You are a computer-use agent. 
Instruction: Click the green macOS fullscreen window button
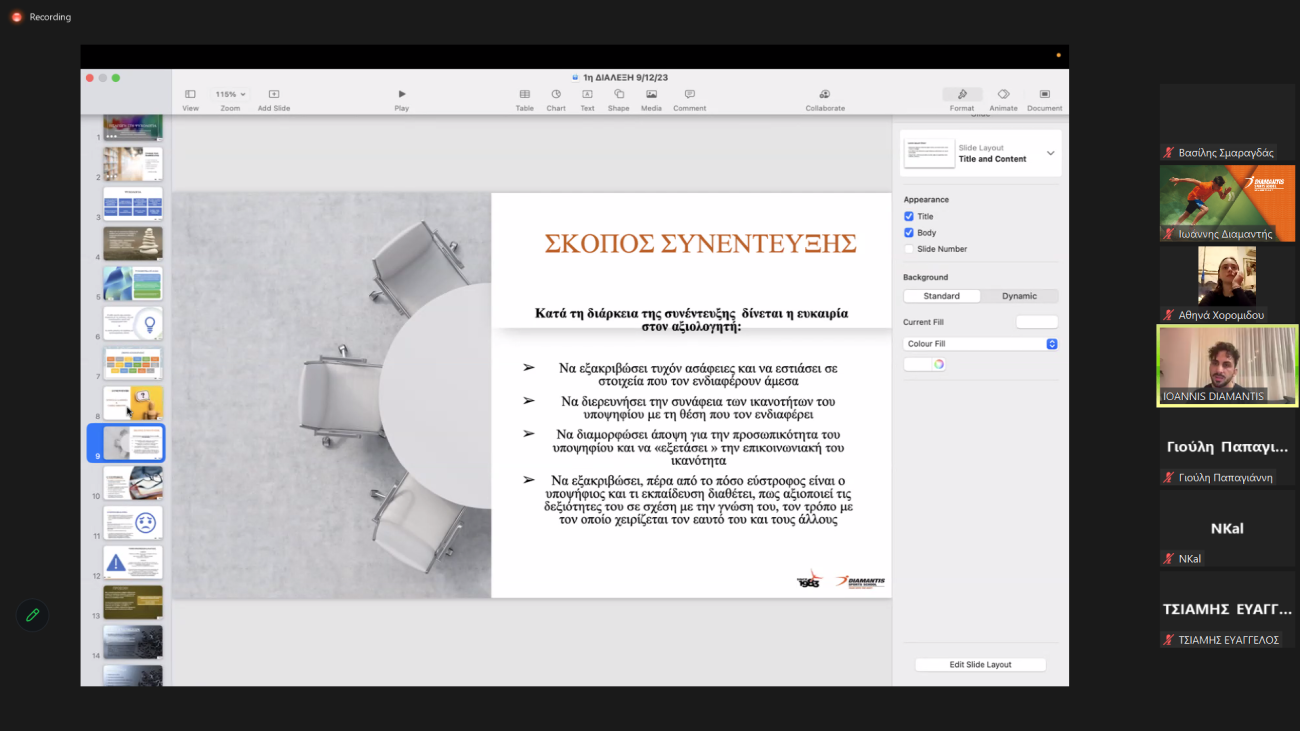click(x=116, y=78)
